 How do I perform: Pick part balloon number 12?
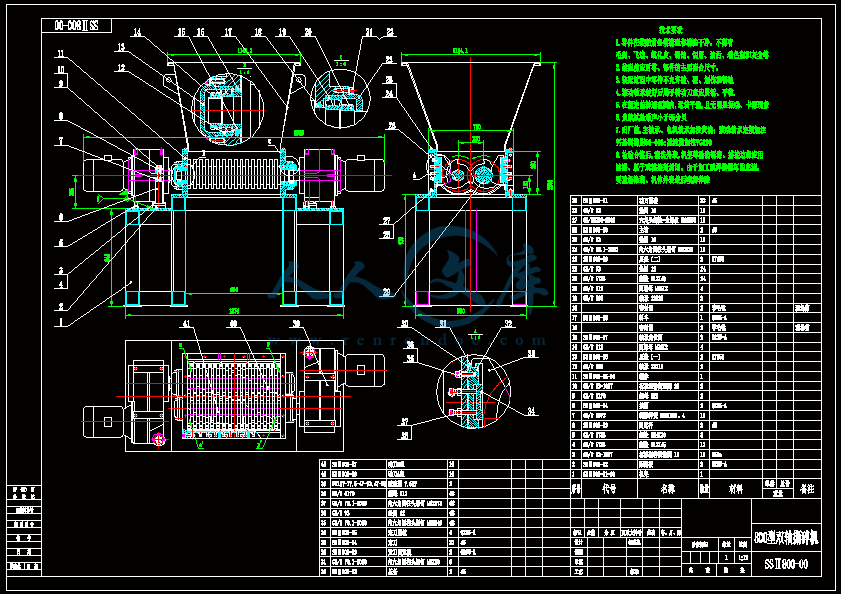point(121,68)
